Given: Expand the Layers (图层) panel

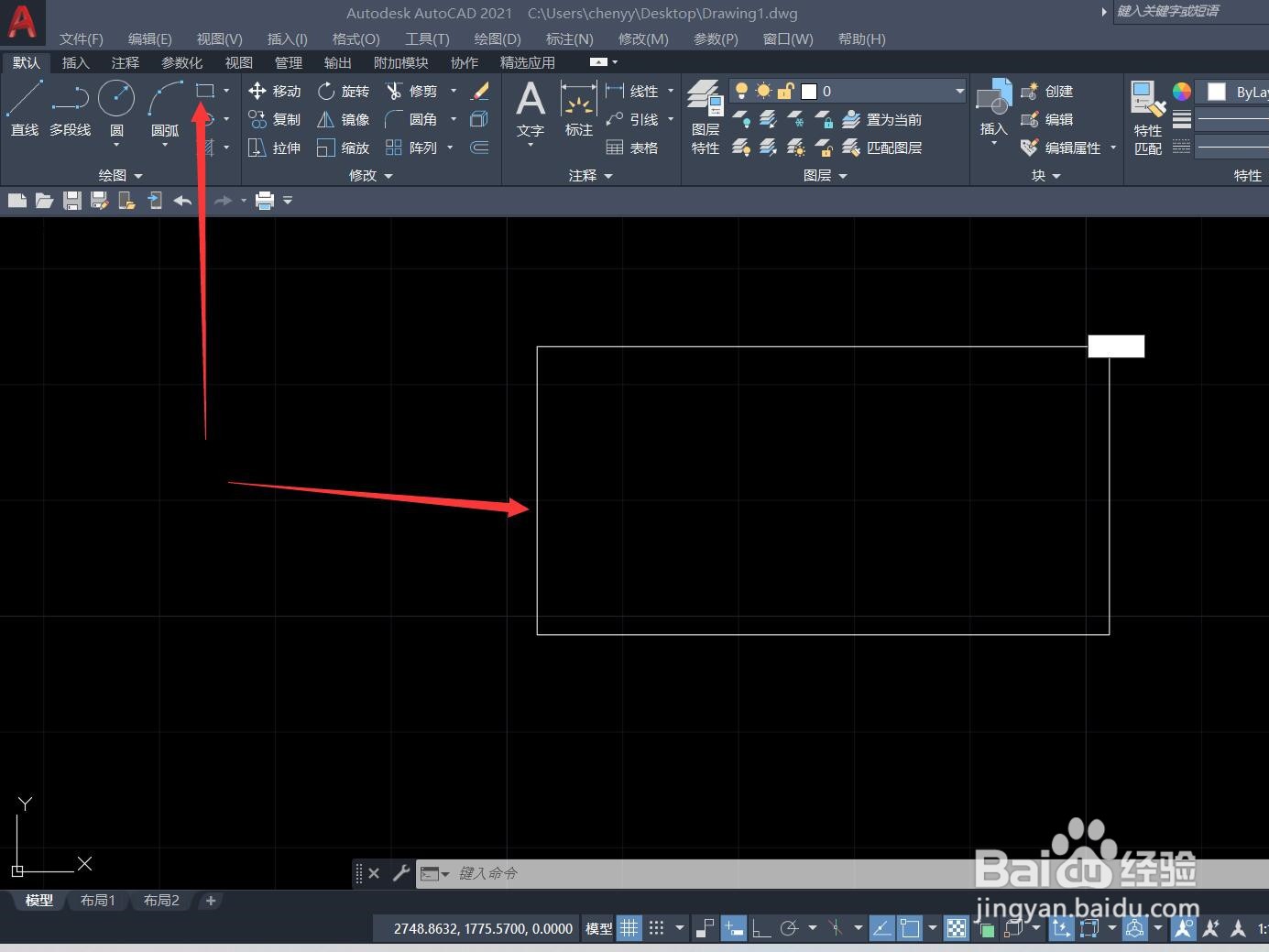Looking at the screenshot, I should [x=826, y=175].
